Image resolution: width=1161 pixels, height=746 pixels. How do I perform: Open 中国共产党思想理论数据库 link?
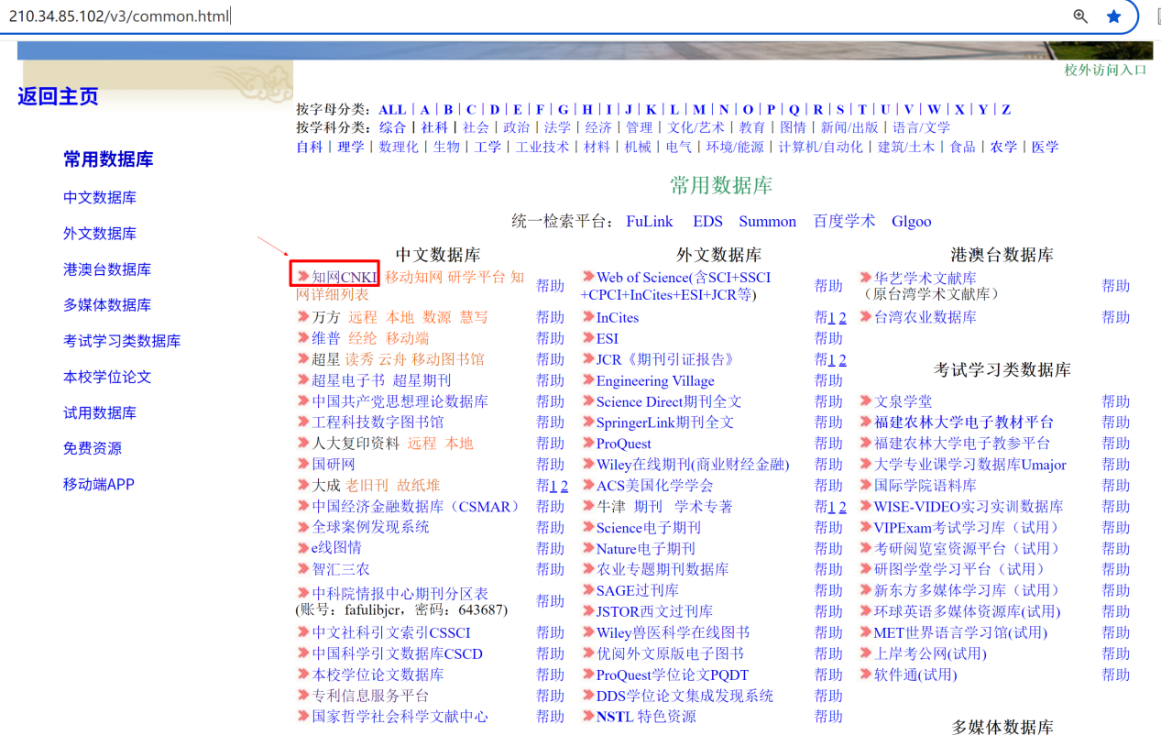click(x=400, y=402)
